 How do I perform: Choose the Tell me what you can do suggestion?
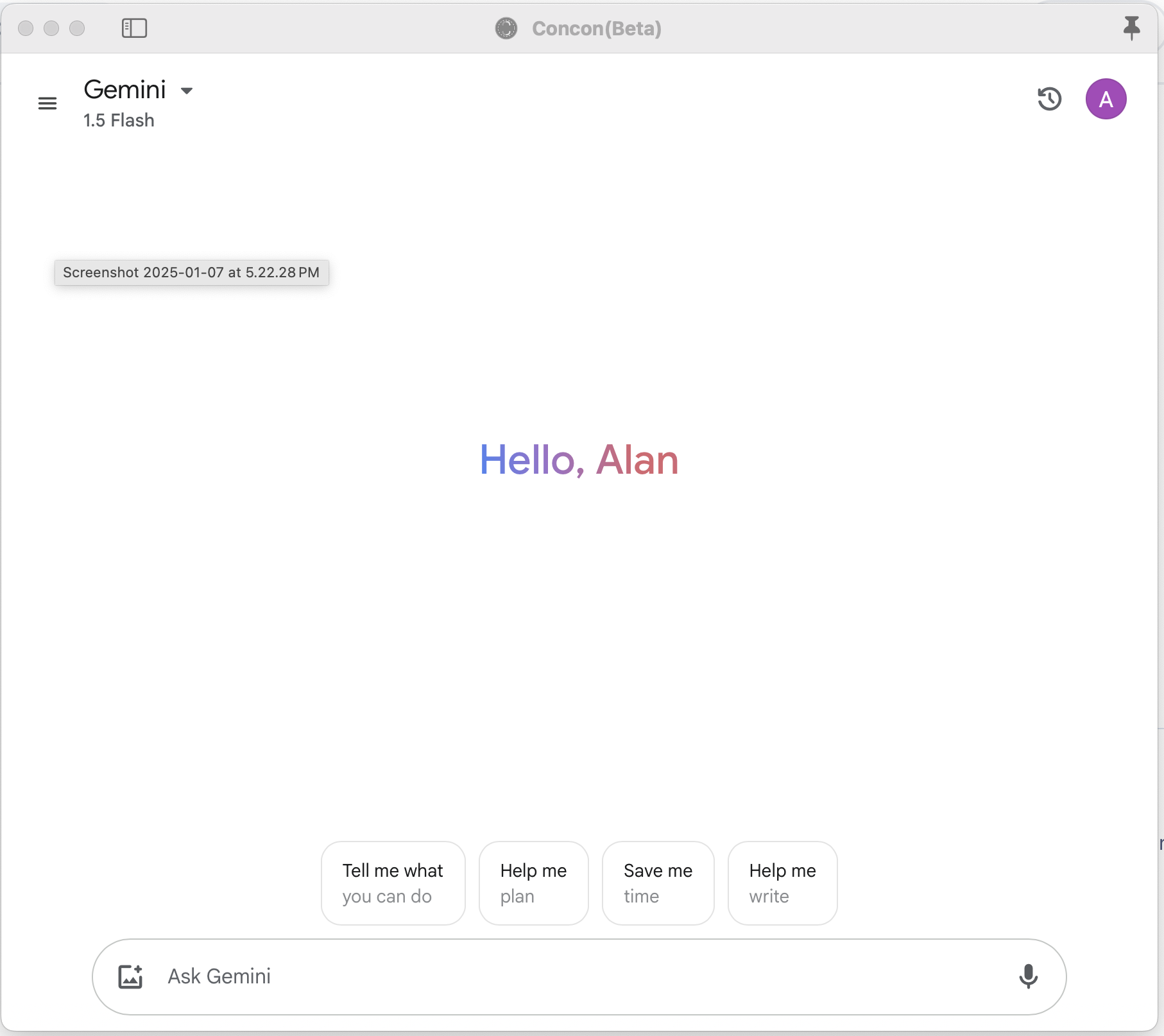tap(393, 883)
